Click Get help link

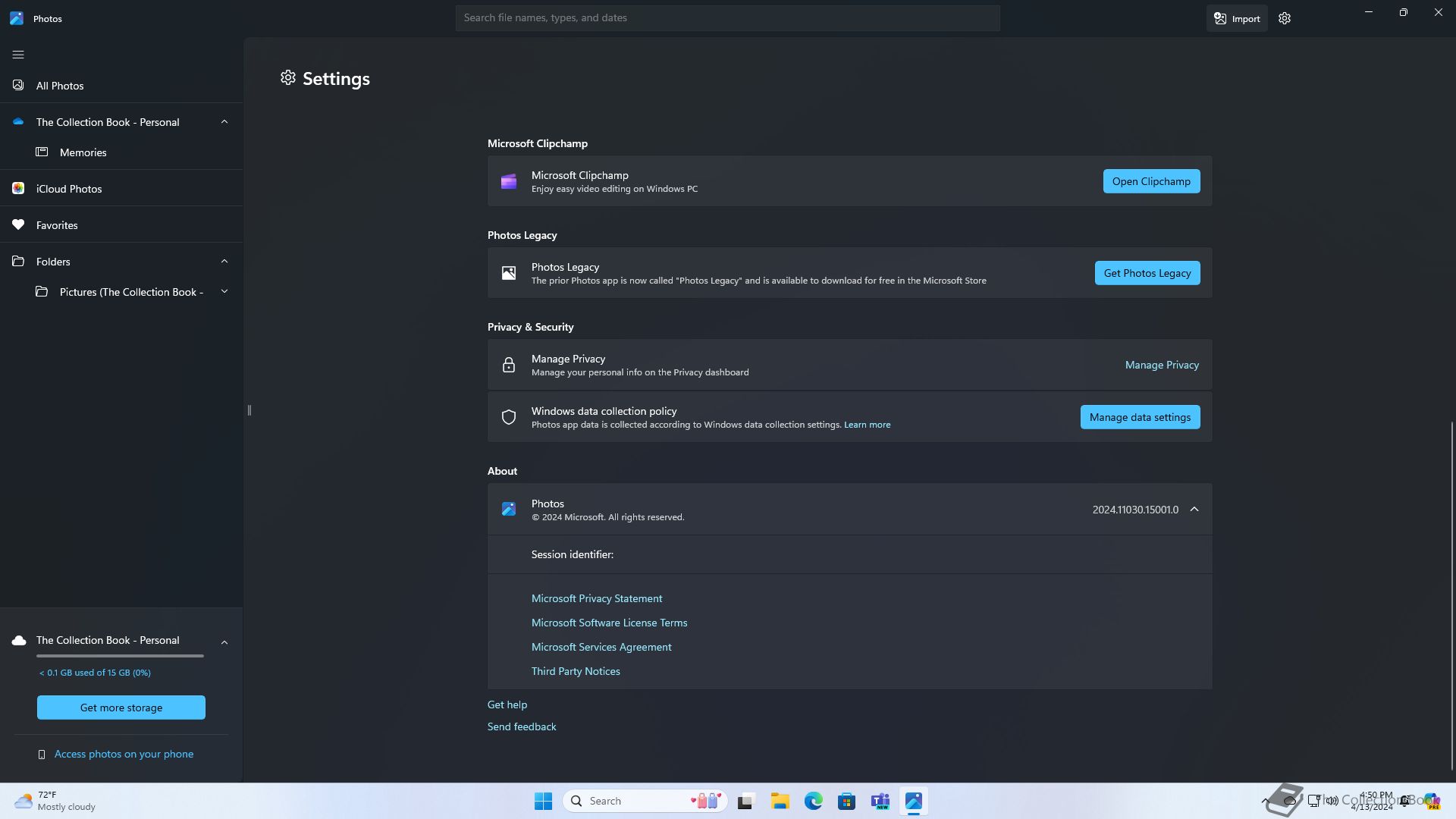(x=507, y=704)
